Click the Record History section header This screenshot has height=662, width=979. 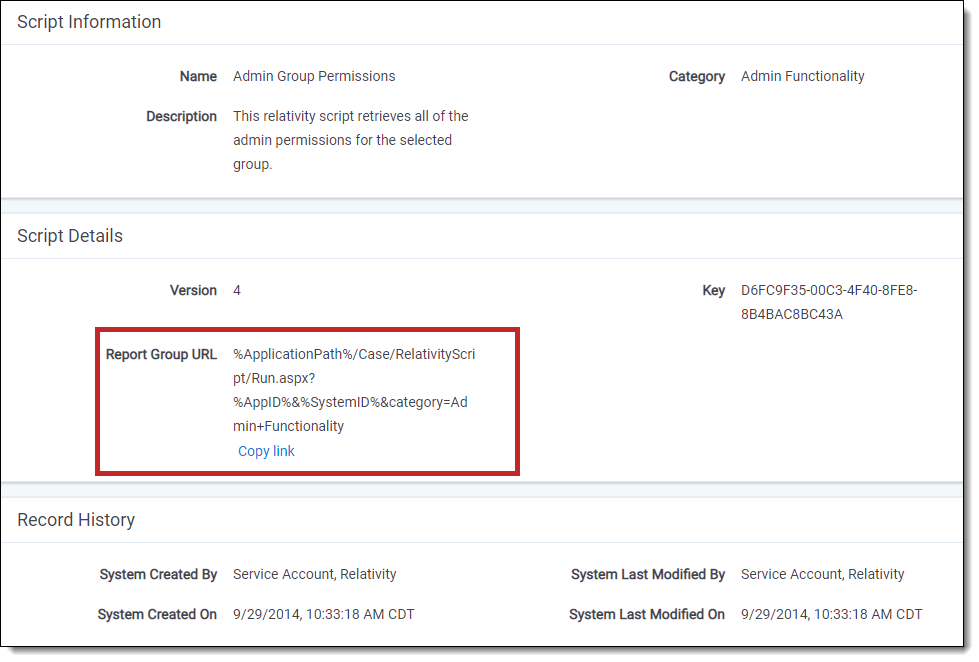click(x=76, y=520)
